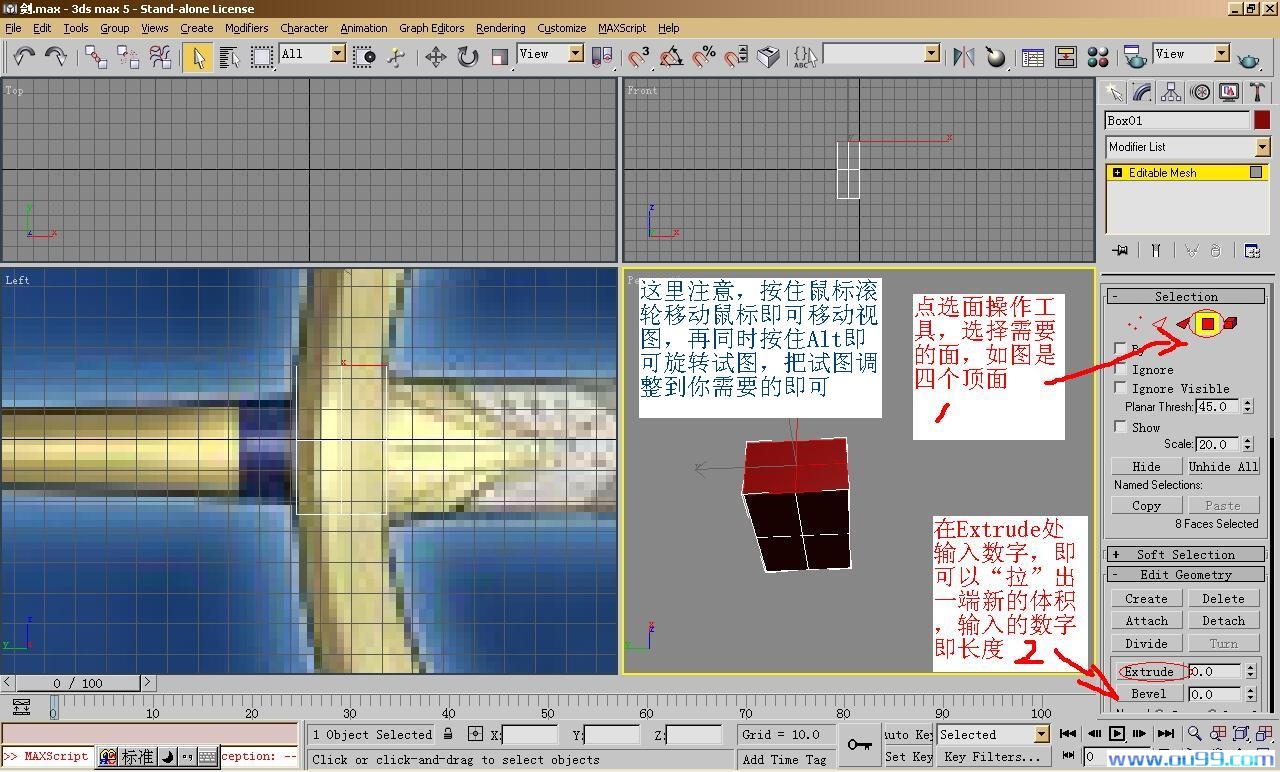Open the render type View dropdown
The width and height of the screenshot is (1280, 772).
tap(1191, 54)
